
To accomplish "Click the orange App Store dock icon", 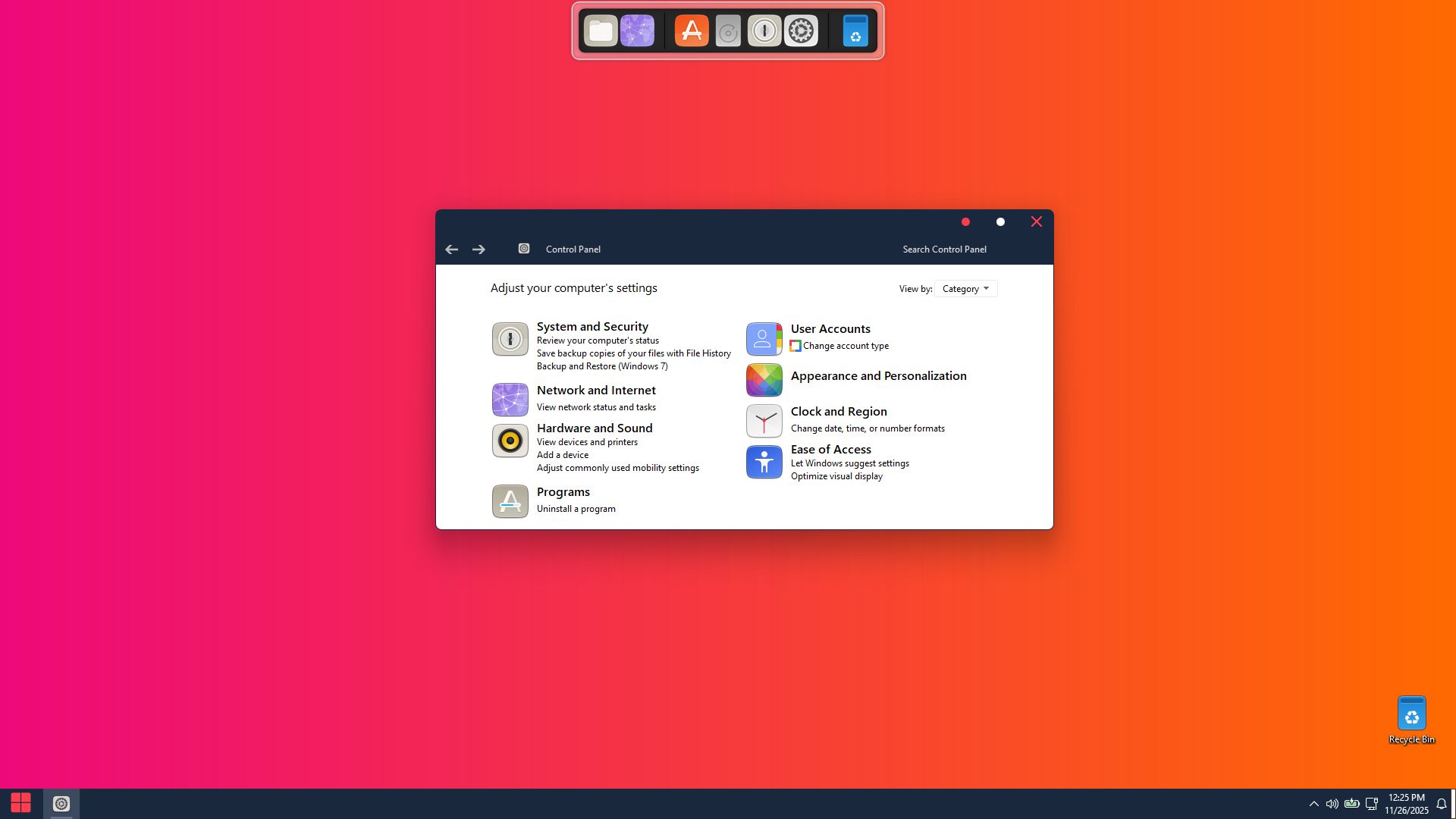I will (691, 31).
